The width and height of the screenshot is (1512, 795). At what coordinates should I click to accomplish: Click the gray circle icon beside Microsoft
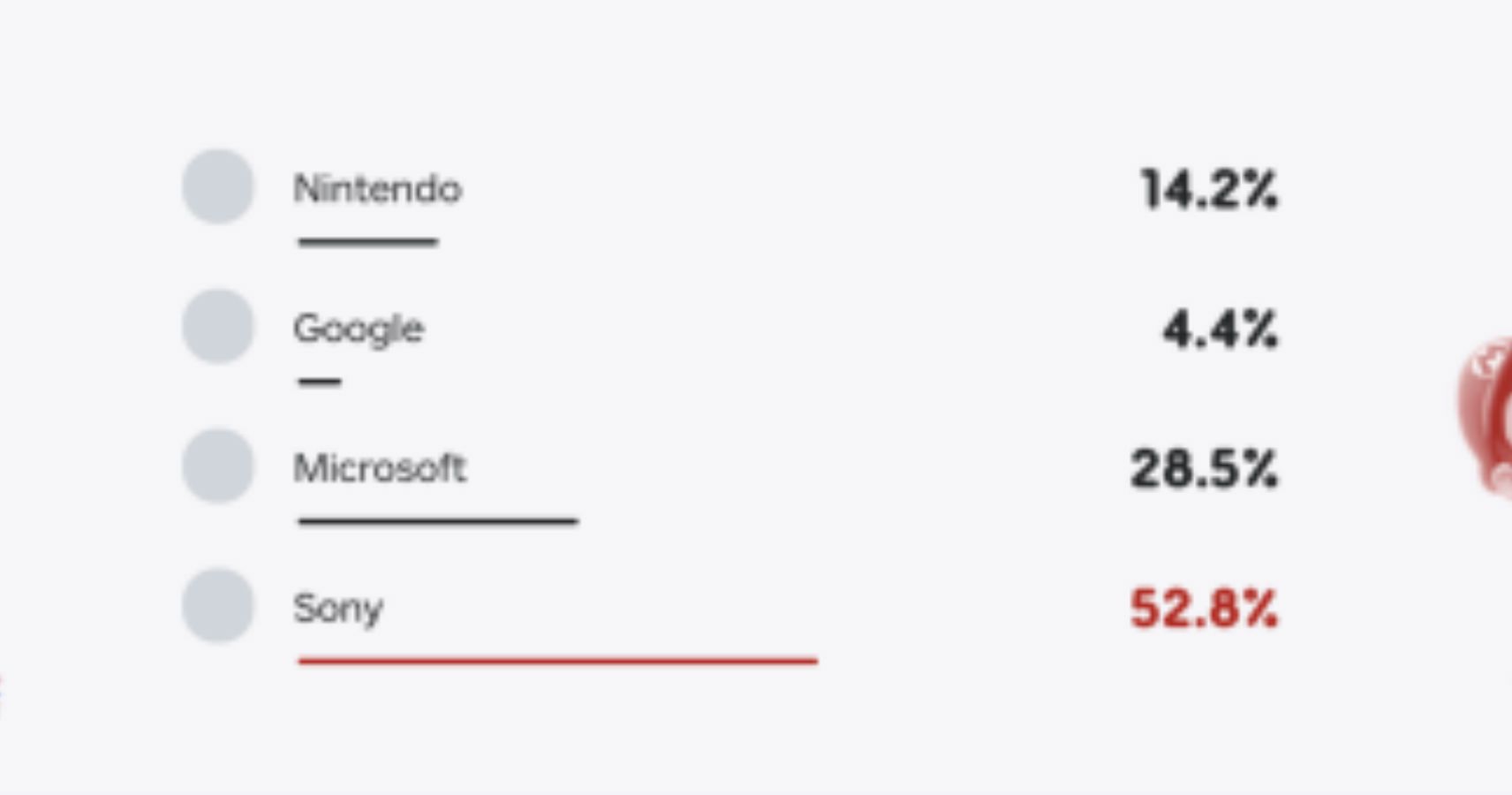click(218, 466)
